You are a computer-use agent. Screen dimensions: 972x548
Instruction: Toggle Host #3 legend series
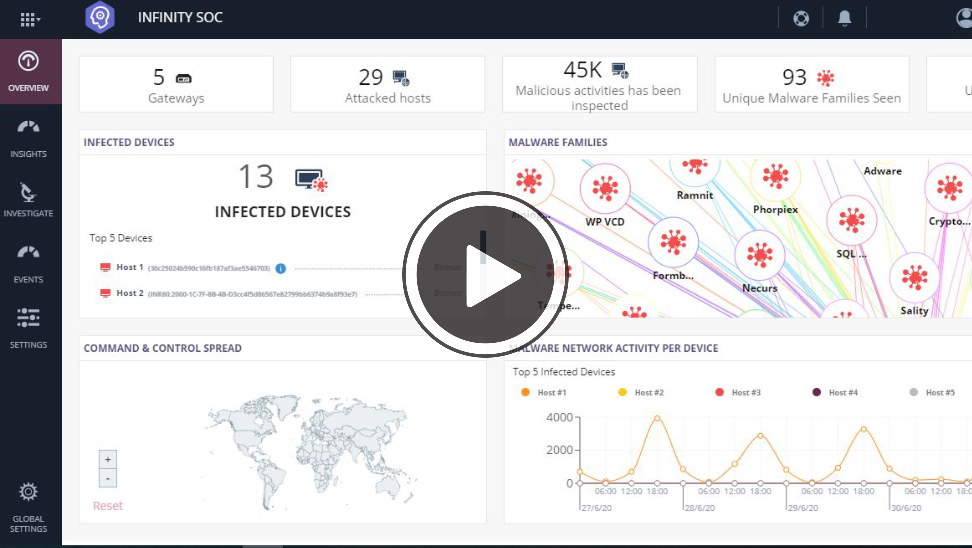[x=738, y=392]
